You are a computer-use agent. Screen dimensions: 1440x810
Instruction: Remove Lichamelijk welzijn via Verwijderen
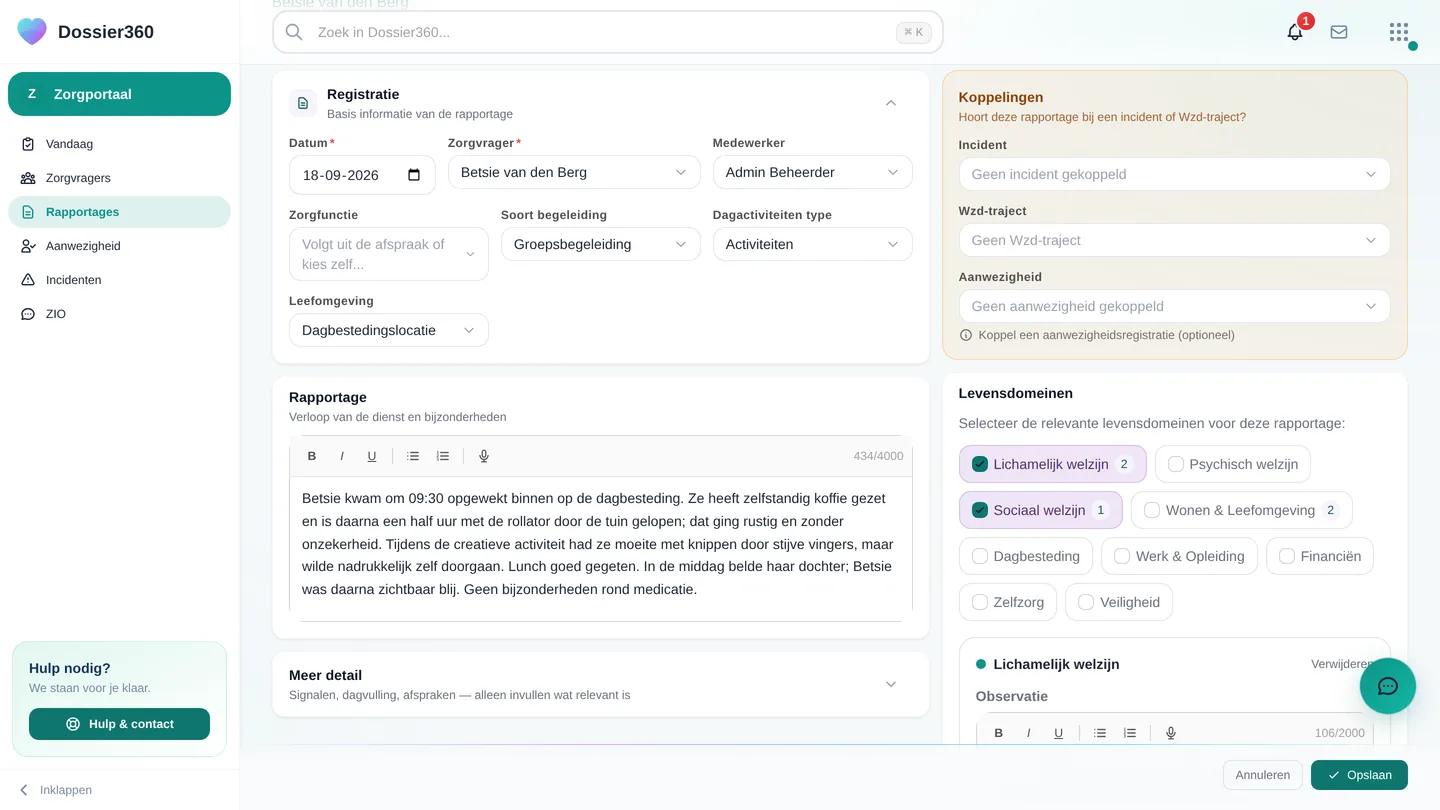[x=1342, y=664]
